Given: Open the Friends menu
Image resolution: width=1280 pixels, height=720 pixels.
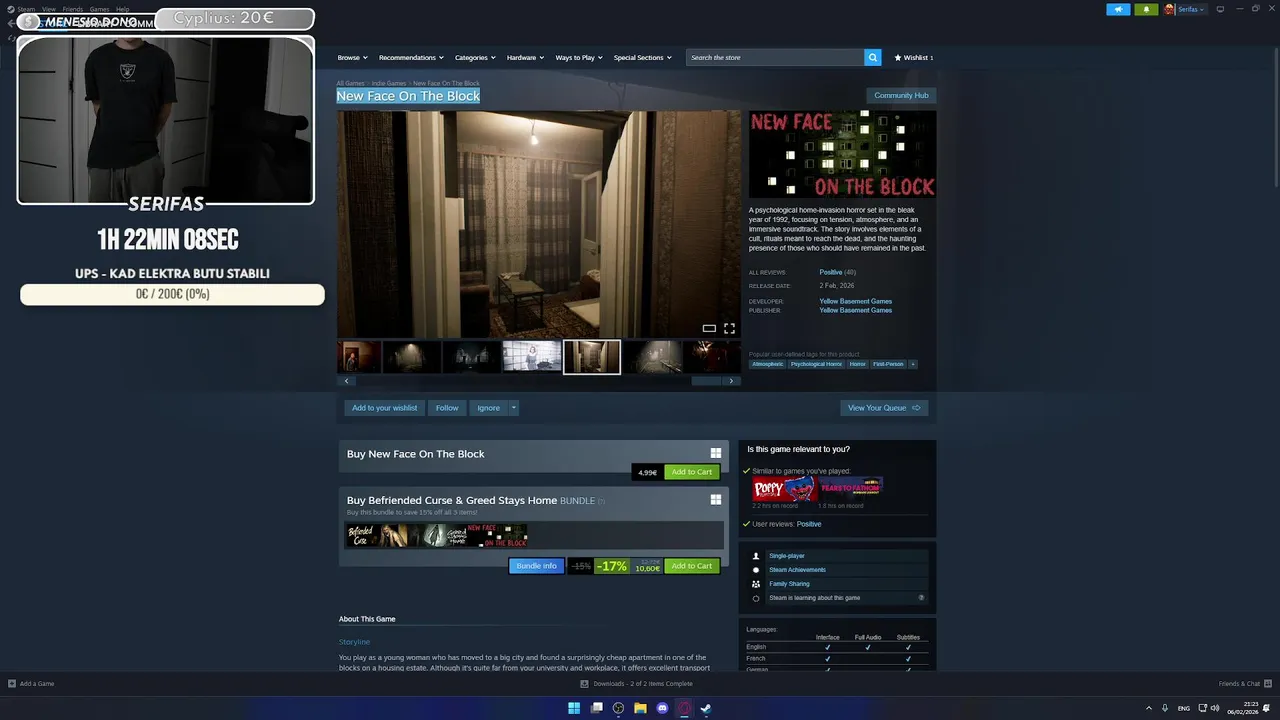Looking at the screenshot, I should tap(72, 9).
